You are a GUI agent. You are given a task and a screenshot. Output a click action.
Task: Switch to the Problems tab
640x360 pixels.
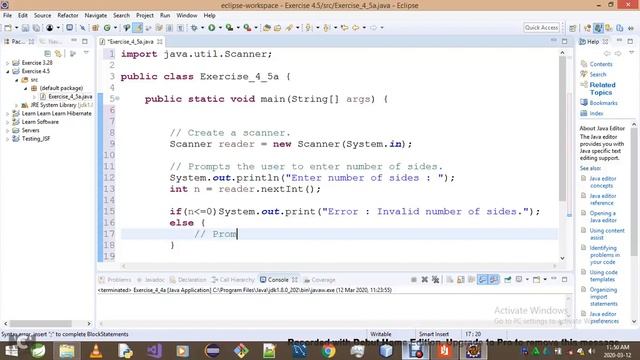pos(115,280)
